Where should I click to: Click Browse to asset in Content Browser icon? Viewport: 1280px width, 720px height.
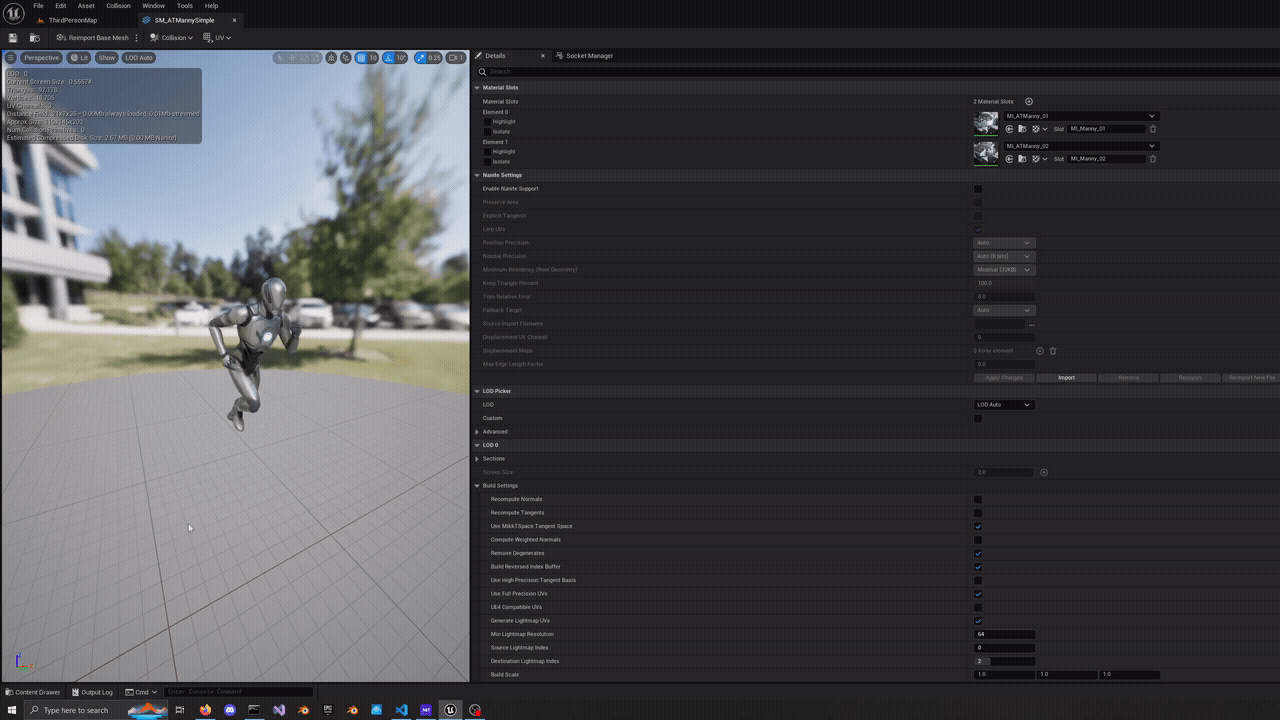click(34, 38)
